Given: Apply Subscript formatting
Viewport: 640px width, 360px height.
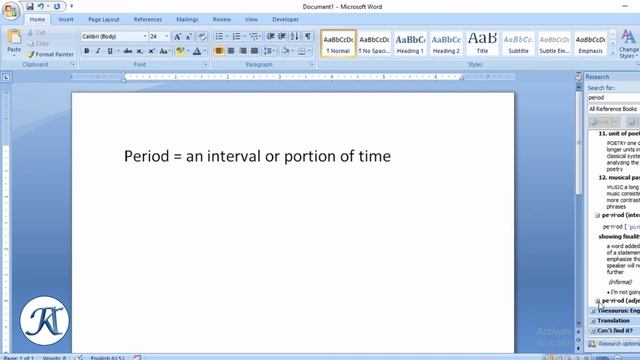Looking at the screenshot, I should pyautogui.click(x=140, y=51).
